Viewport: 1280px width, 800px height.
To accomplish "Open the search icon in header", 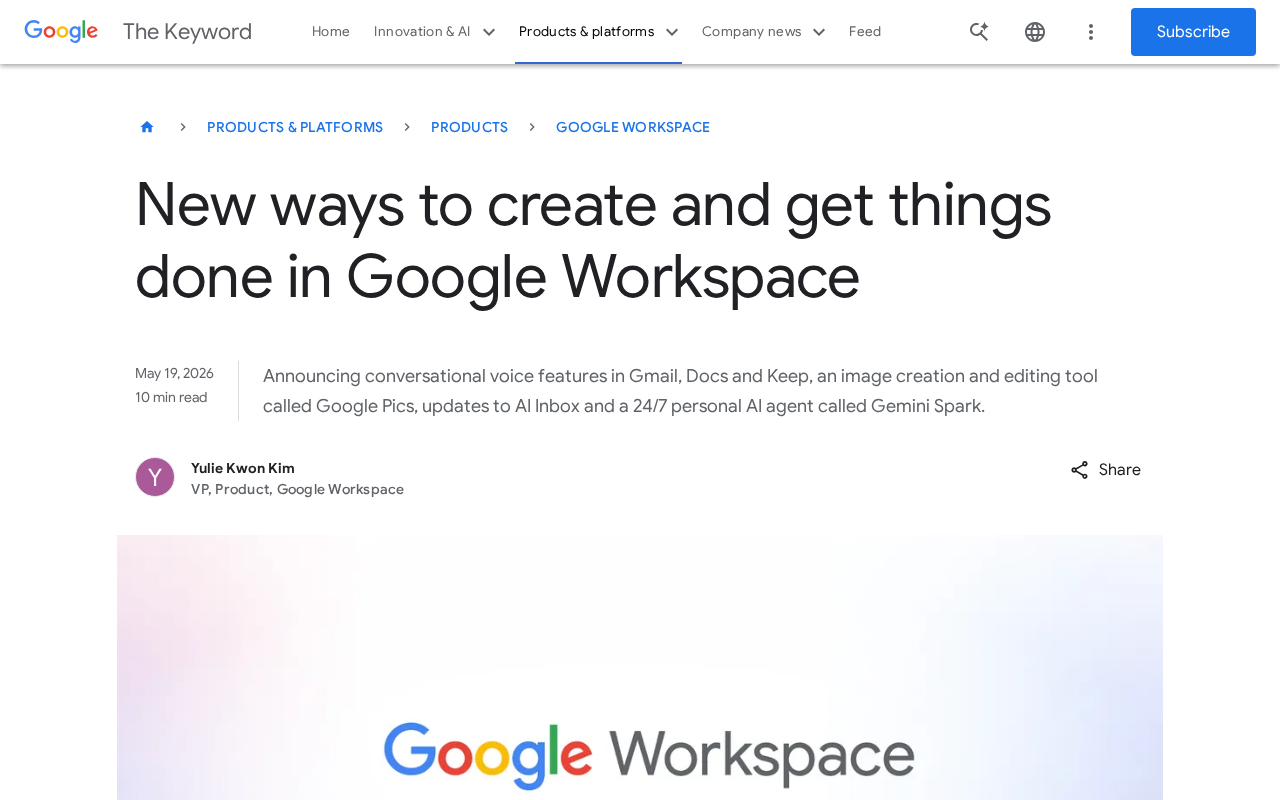I will pos(979,32).
